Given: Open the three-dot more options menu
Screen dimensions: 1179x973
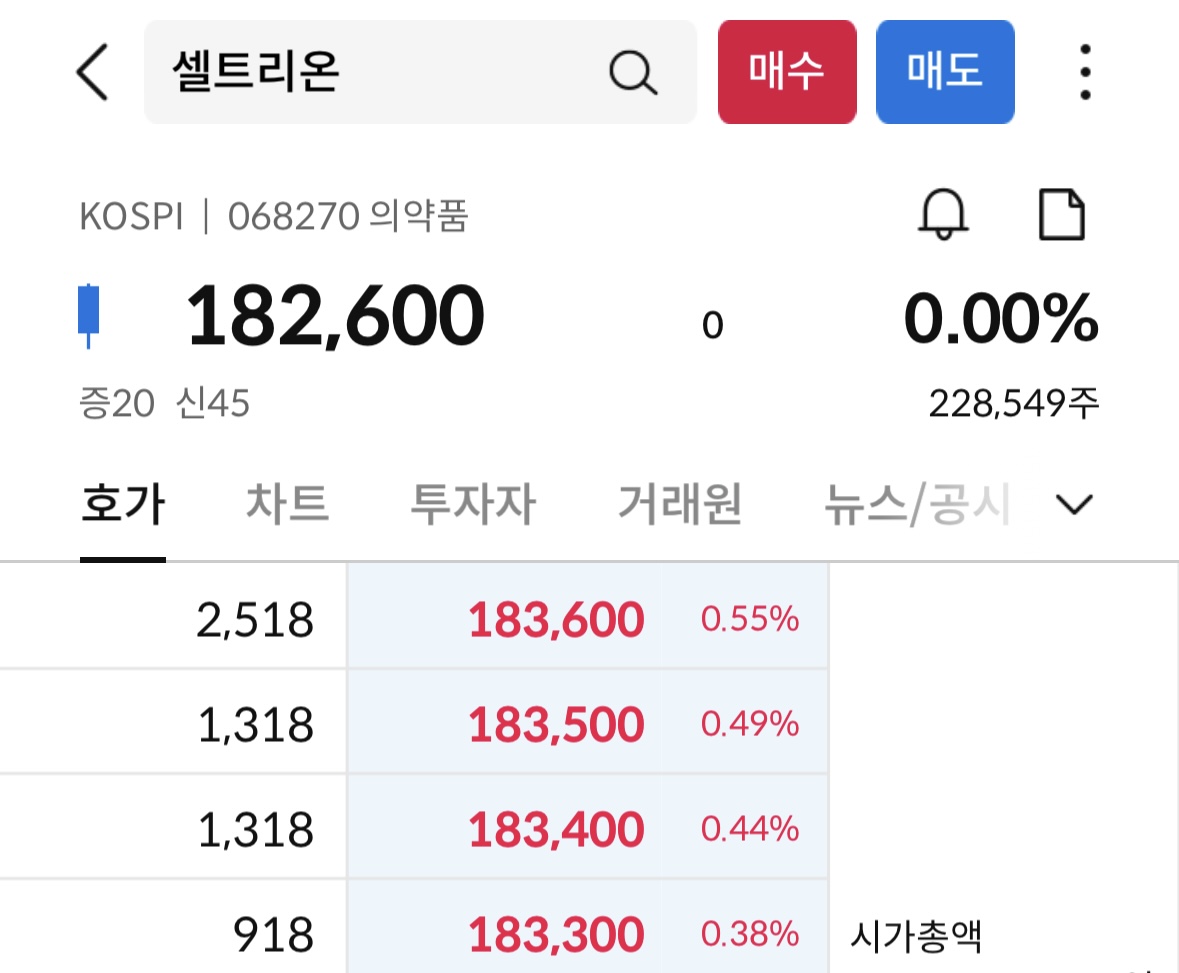Looking at the screenshot, I should point(1085,72).
